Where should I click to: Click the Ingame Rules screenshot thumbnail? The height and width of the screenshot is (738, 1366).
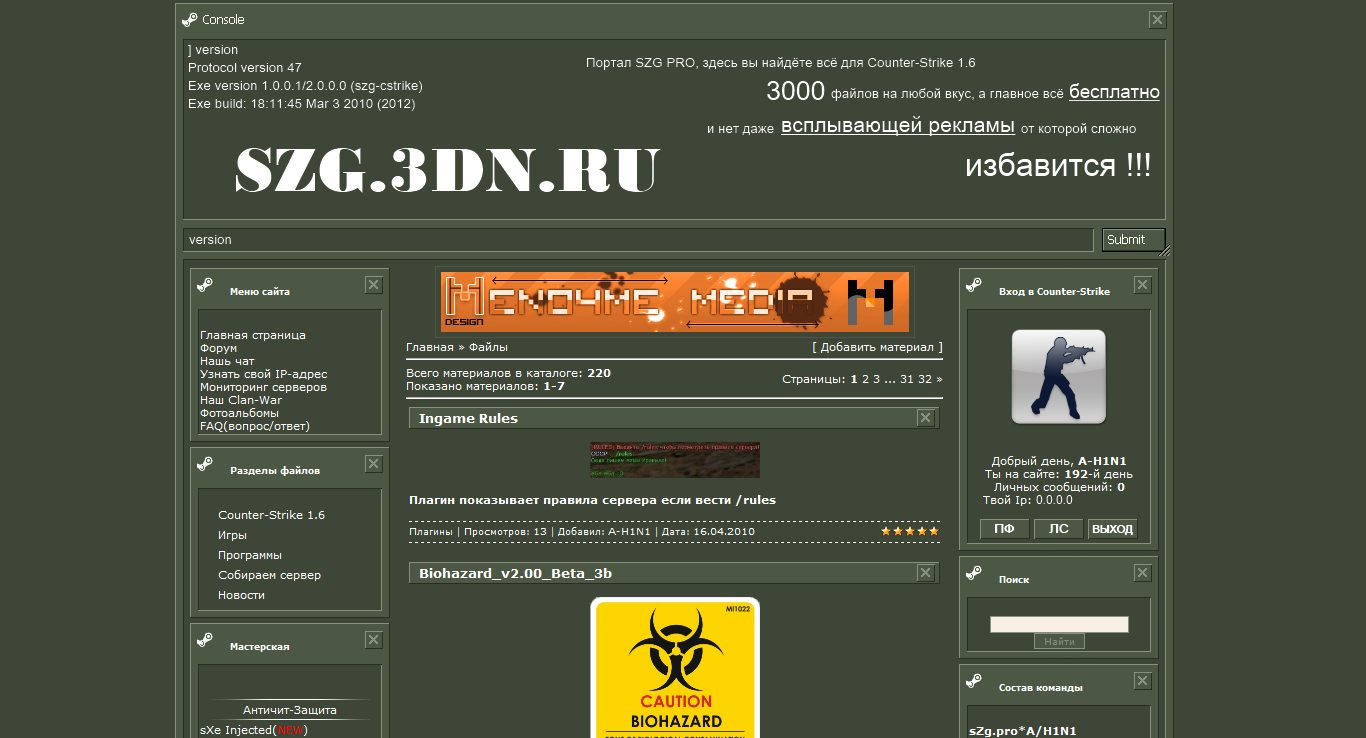pyautogui.click(x=675, y=460)
